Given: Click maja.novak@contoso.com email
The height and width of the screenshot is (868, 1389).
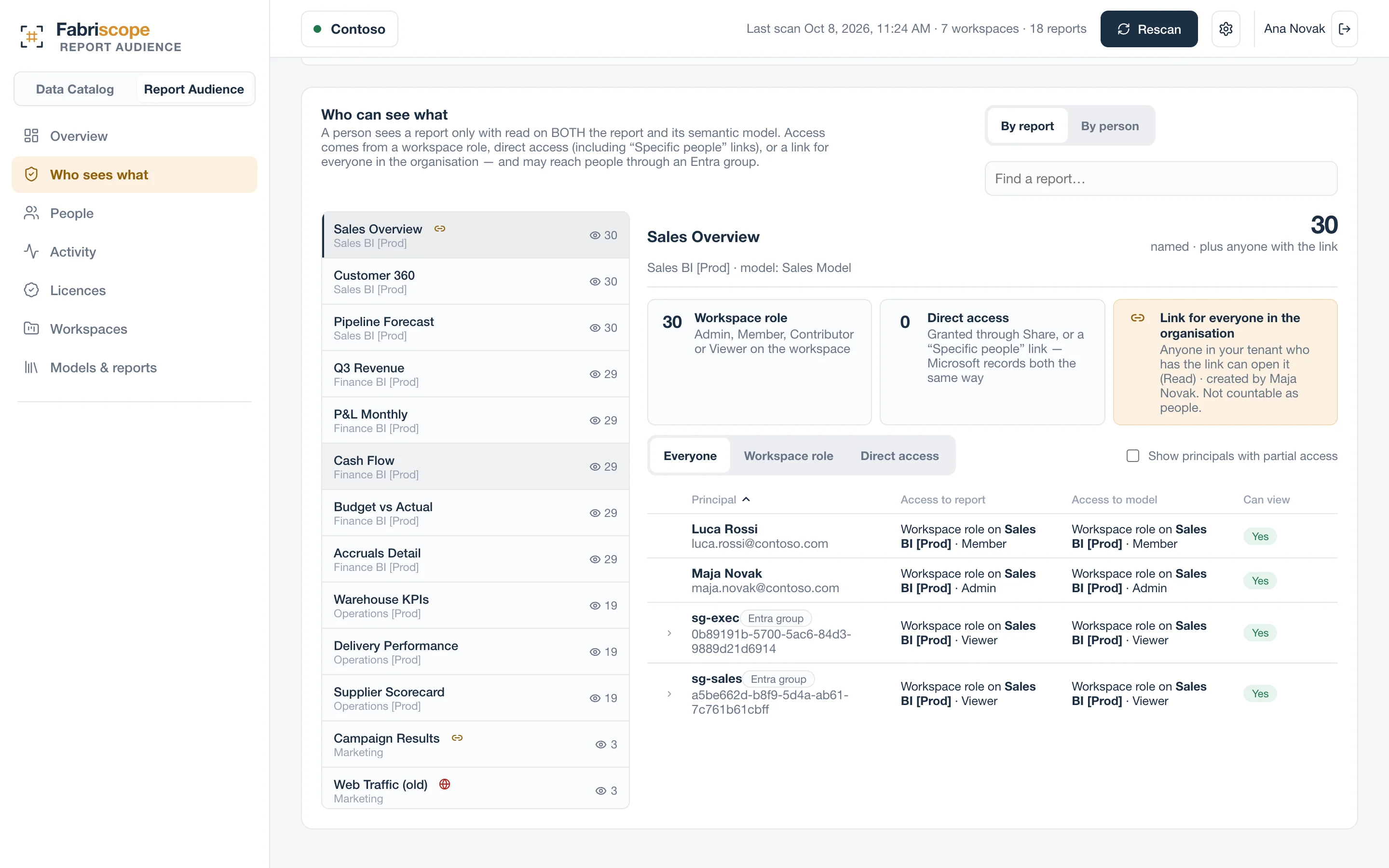Looking at the screenshot, I should 765,588.
